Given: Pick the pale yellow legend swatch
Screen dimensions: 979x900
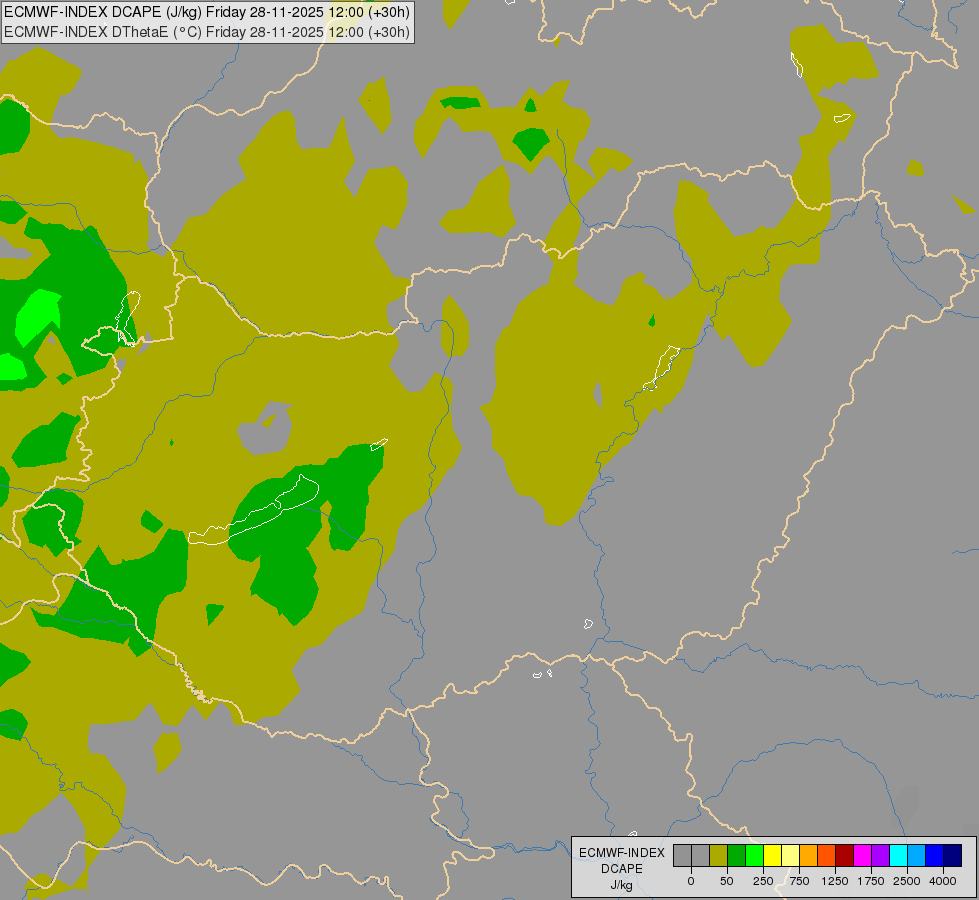Looking at the screenshot, I should click(790, 856).
